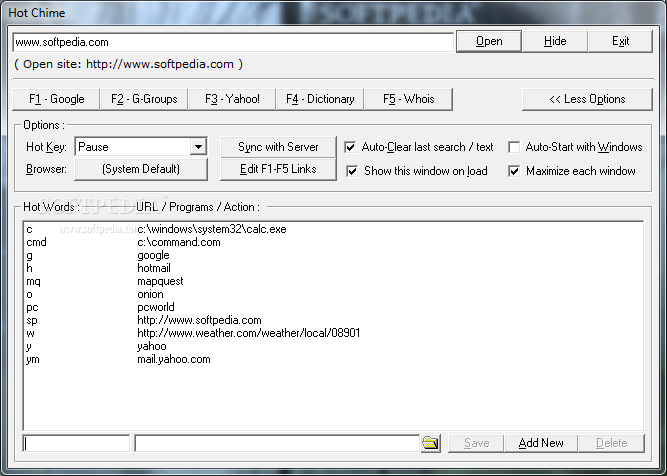
Task: Select the hotmail row
Action: tap(334, 268)
